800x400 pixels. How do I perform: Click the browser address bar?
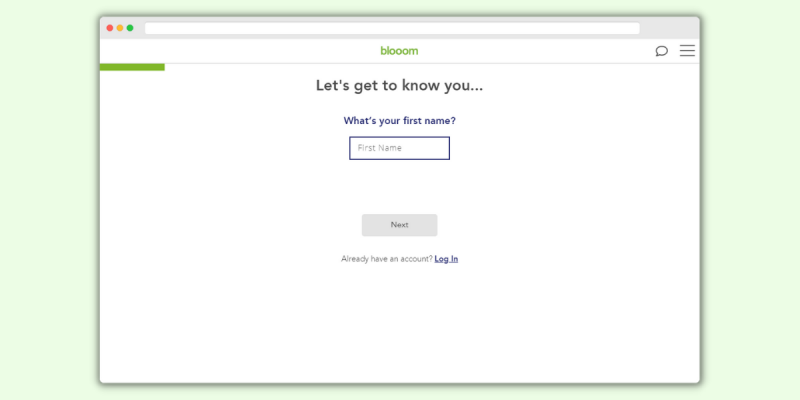click(392, 28)
